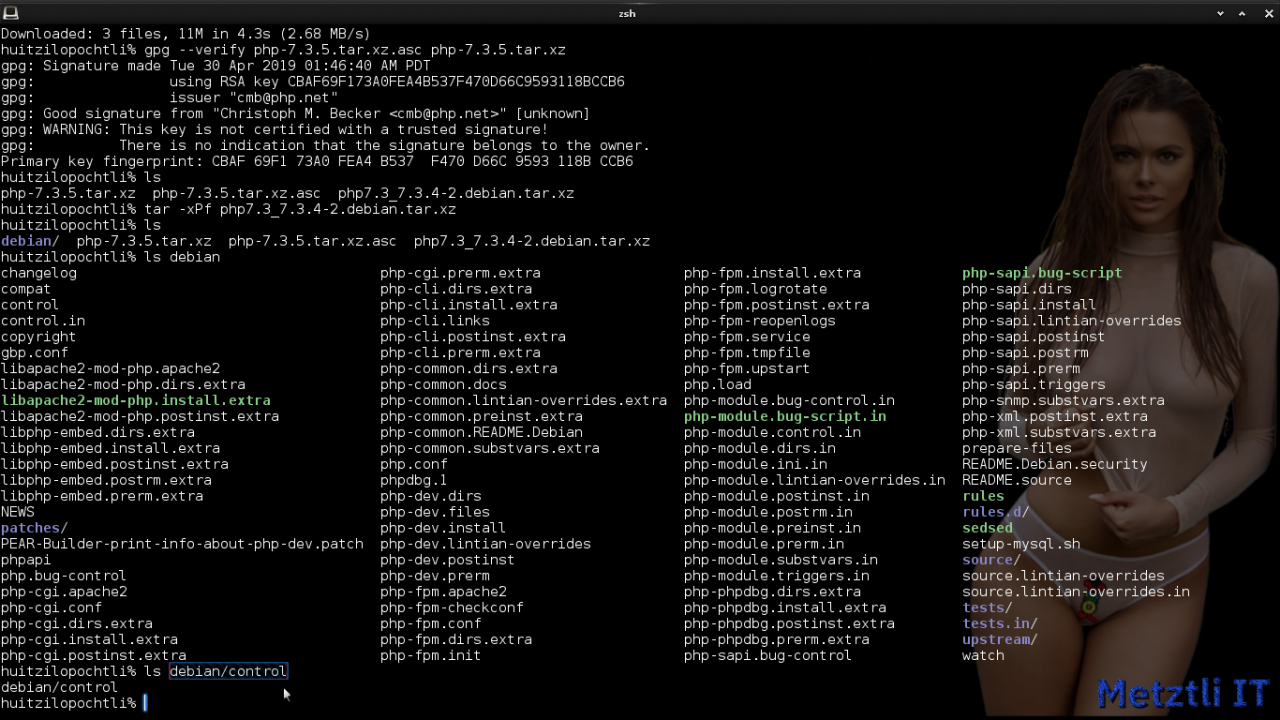Click the 'control.in' file name
1280x720 pixels.
coord(43,321)
